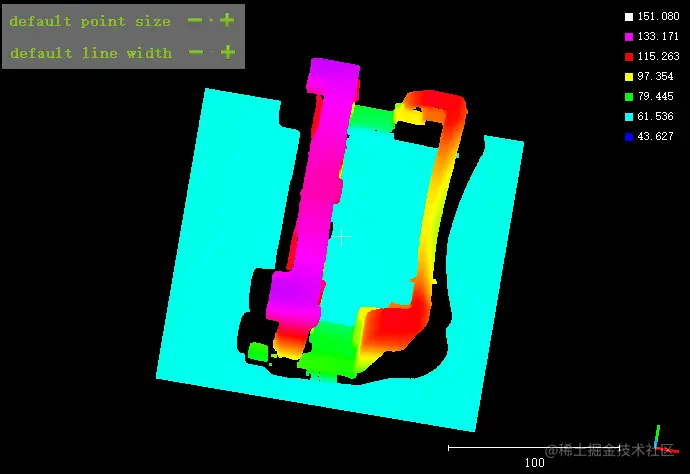Click the center crosshair pivot marker
The height and width of the screenshot is (474, 690).
click(341, 237)
